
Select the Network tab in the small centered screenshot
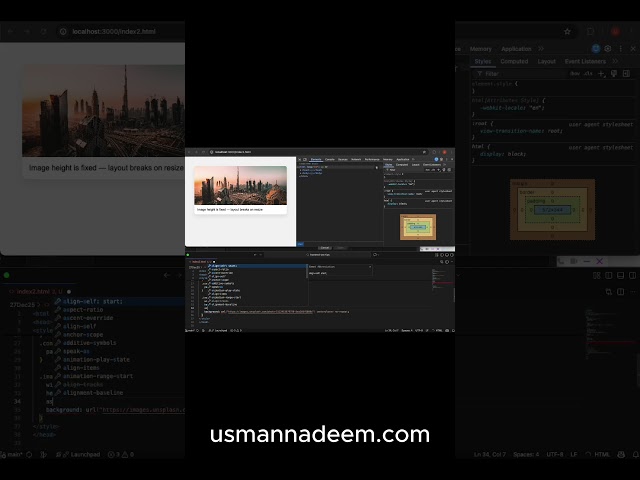[356, 159]
